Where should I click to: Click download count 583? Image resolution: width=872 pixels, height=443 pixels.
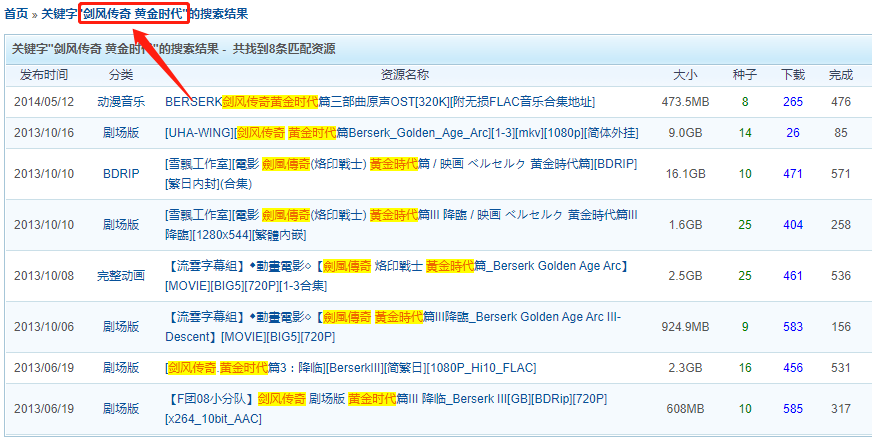[792, 327]
